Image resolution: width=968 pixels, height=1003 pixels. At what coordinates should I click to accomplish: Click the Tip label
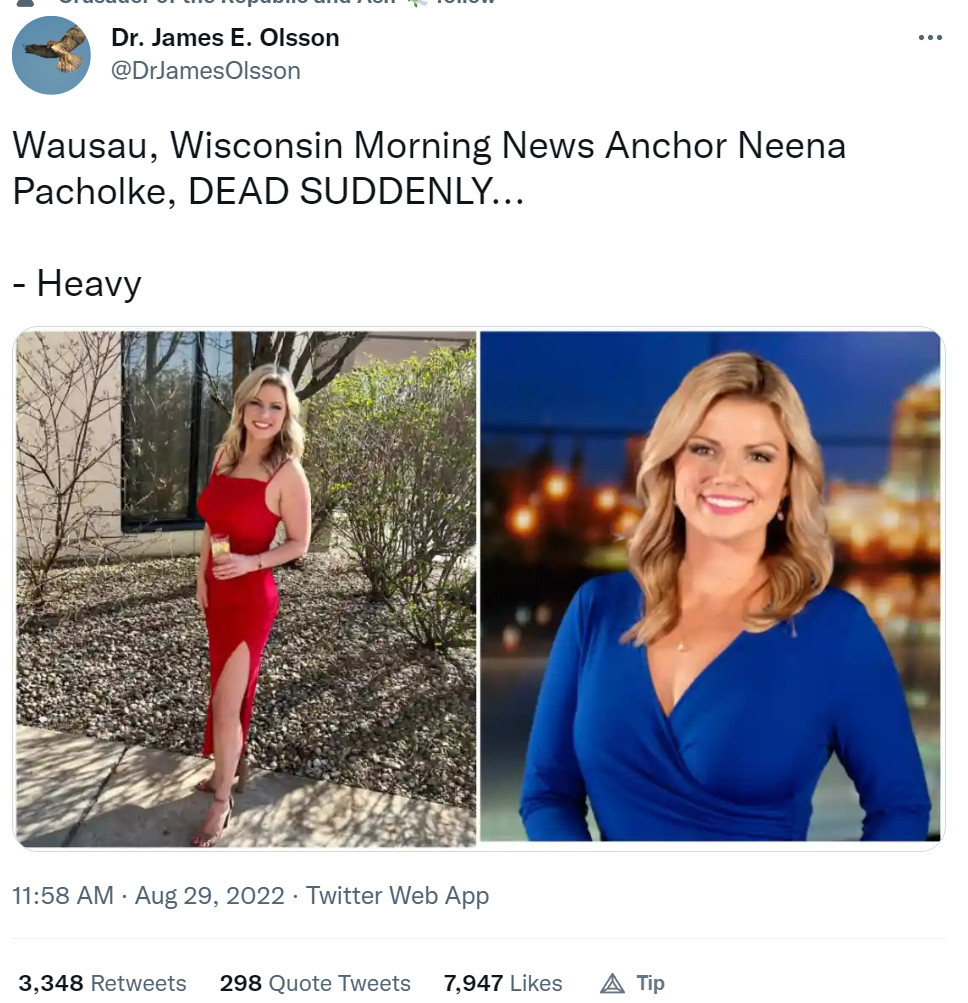(x=651, y=983)
